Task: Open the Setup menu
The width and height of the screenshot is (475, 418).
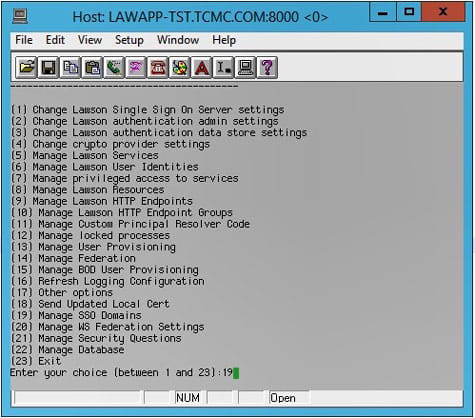Action: pos(129,40)
